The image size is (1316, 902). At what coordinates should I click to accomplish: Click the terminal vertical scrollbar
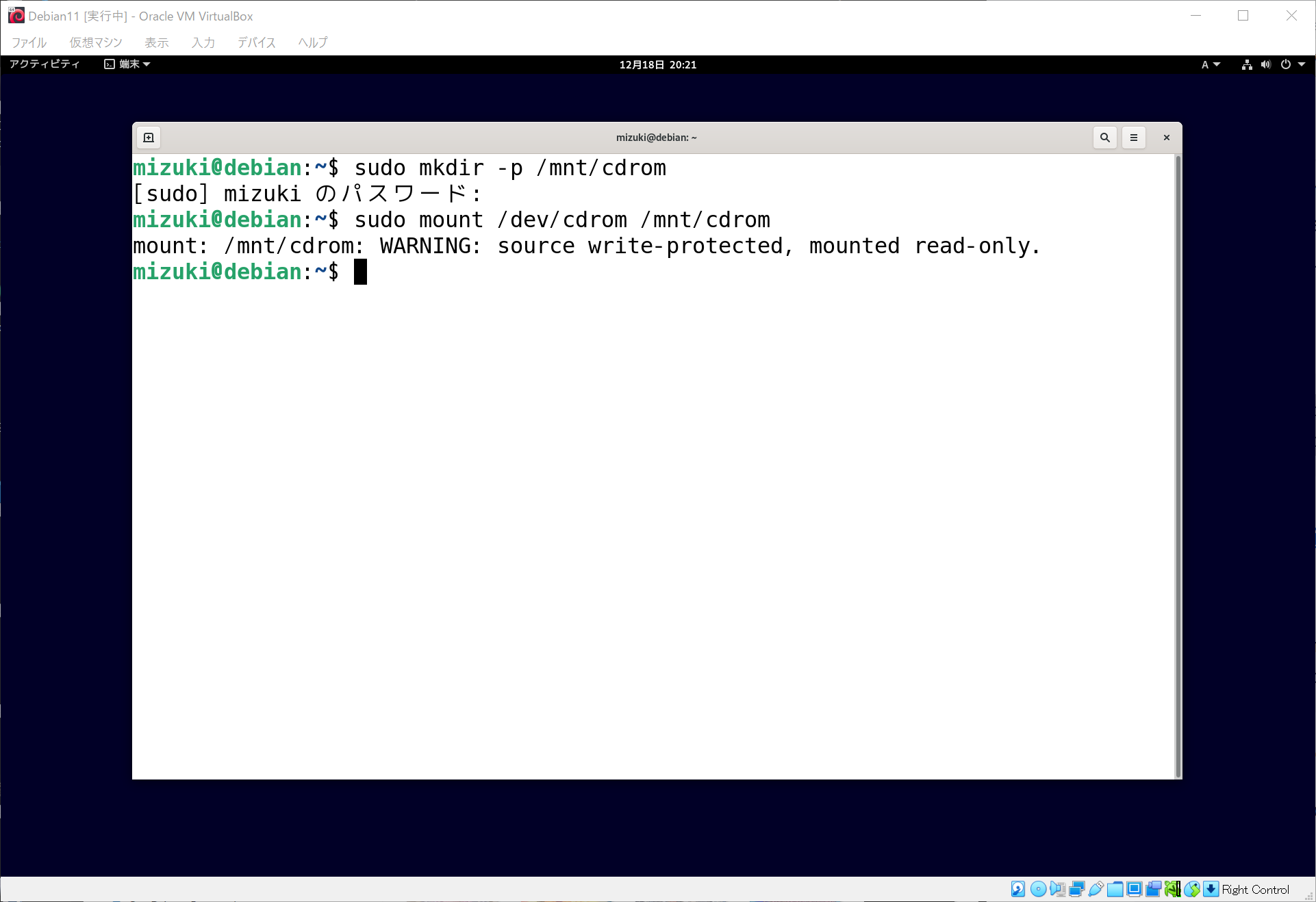coord(1178,467)
